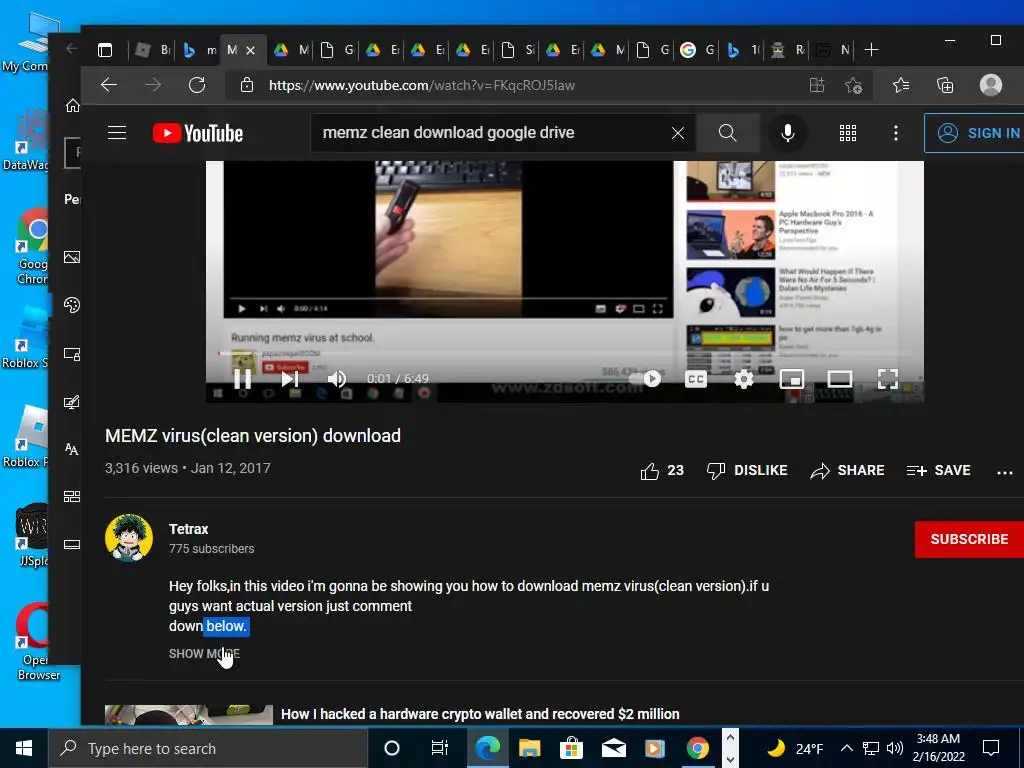Open hardware crypto wallet video title

pos(480,714)
